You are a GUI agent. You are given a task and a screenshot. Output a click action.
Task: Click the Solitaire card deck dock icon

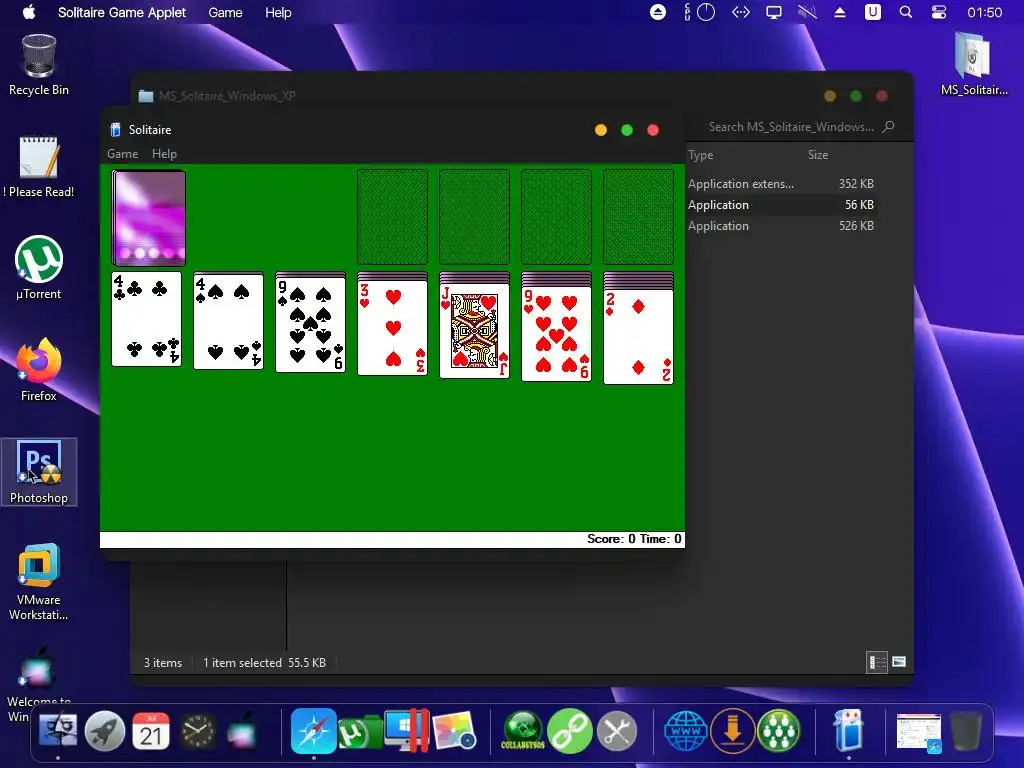pos(848,729)
